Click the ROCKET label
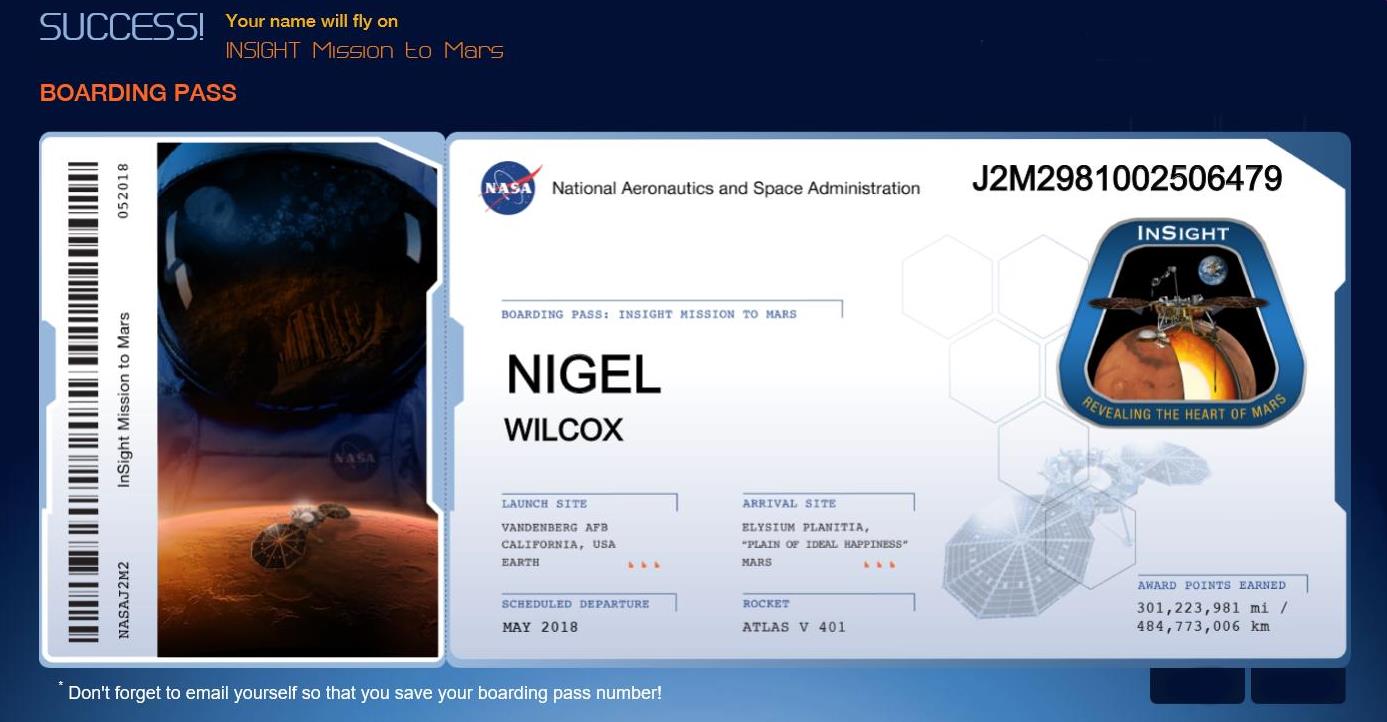Viewport: 1387px width, 722px height. (x=766, y=604)
